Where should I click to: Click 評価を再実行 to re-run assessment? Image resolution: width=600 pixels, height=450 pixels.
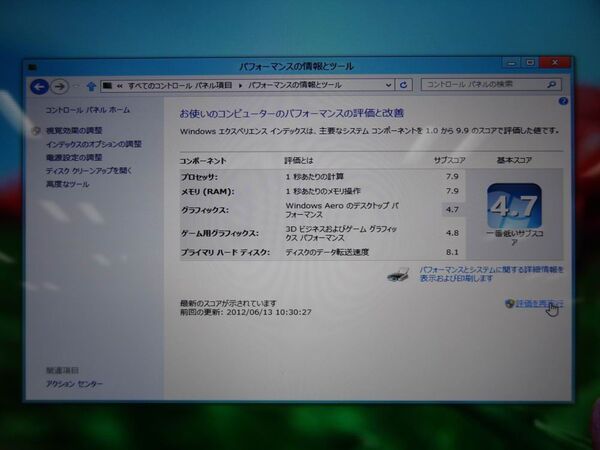pos(539,303)
